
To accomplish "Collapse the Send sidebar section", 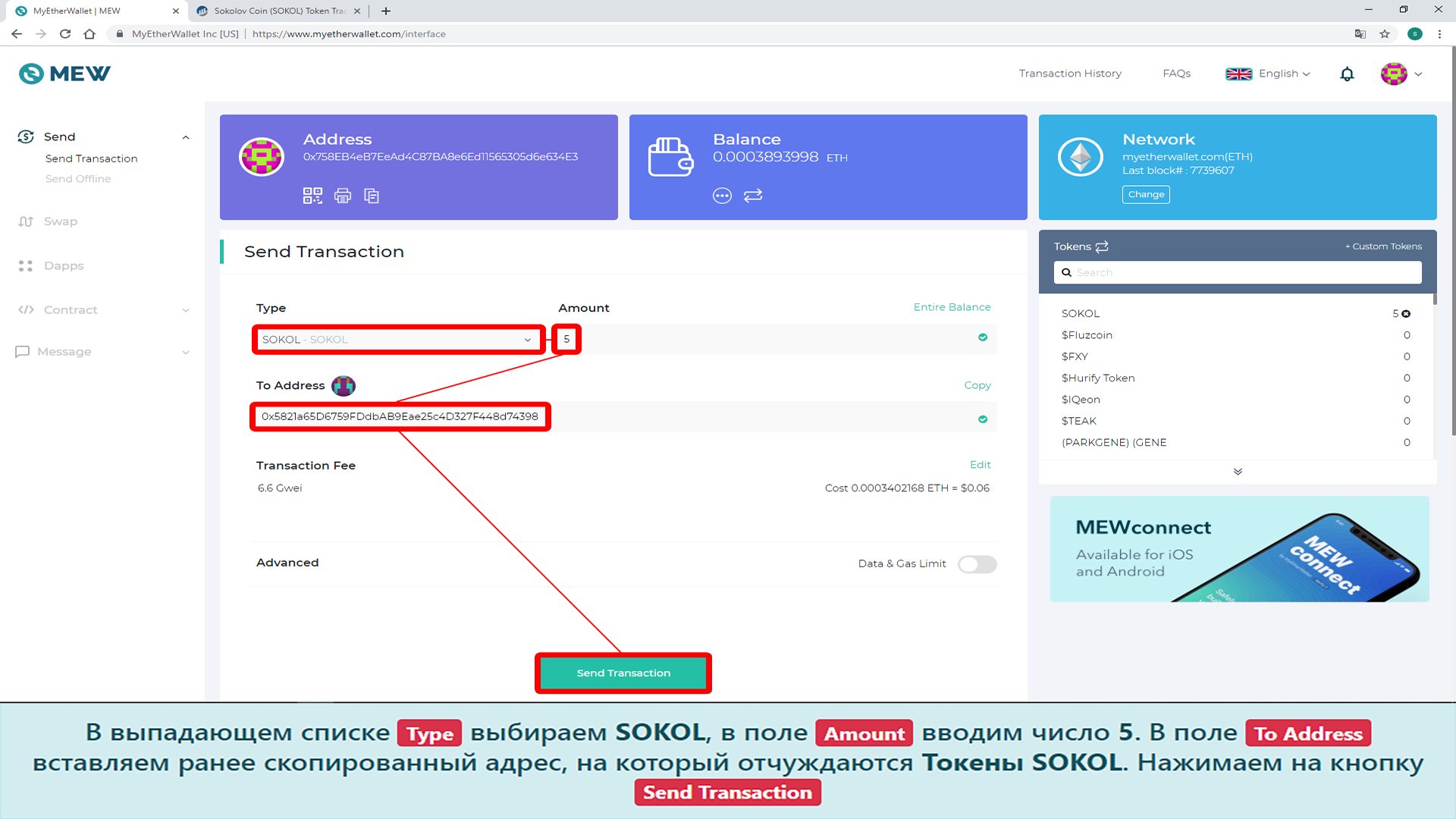I will [186, 137].
